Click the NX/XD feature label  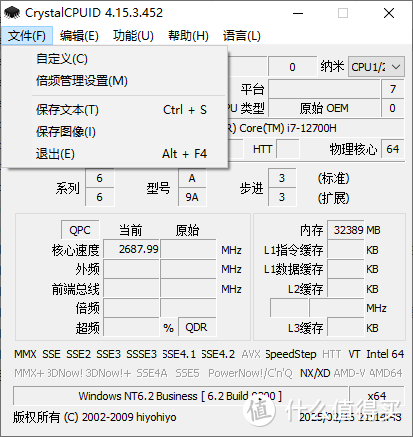click(315, 373)
